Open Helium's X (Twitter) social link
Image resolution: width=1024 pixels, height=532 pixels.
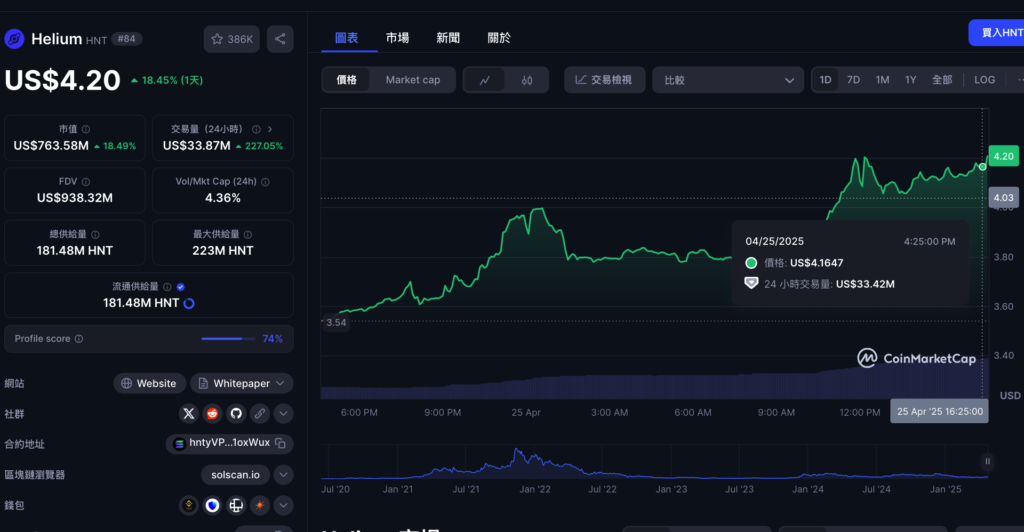pyautogui.click(x=189, y=413)
